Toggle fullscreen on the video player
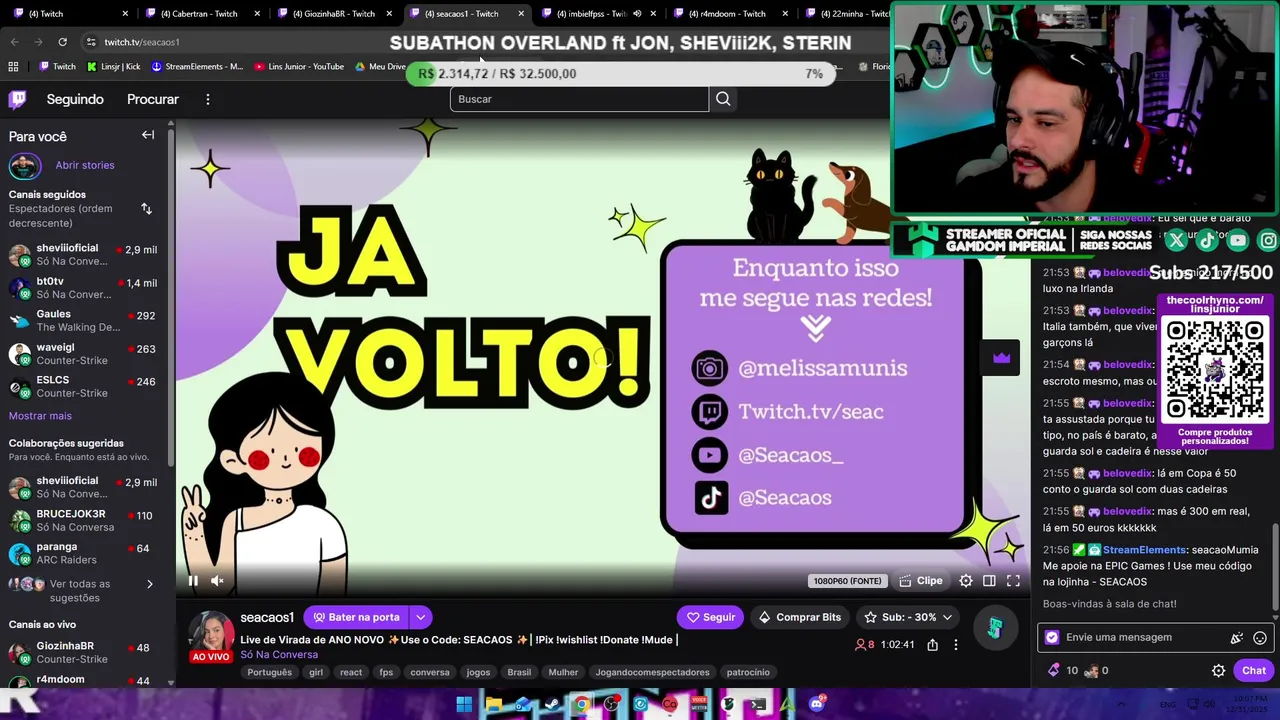1280x720 pixels. click(1013, 580)
